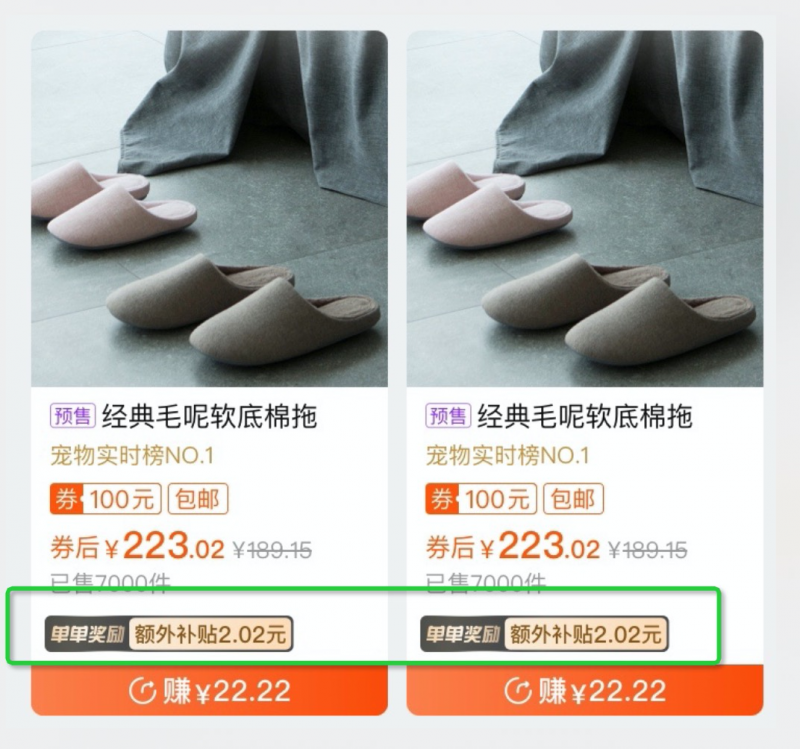Viewport: 800px width, 749px height.
Task: Click the left card's 预售 tag
Action: pos(72,416)
